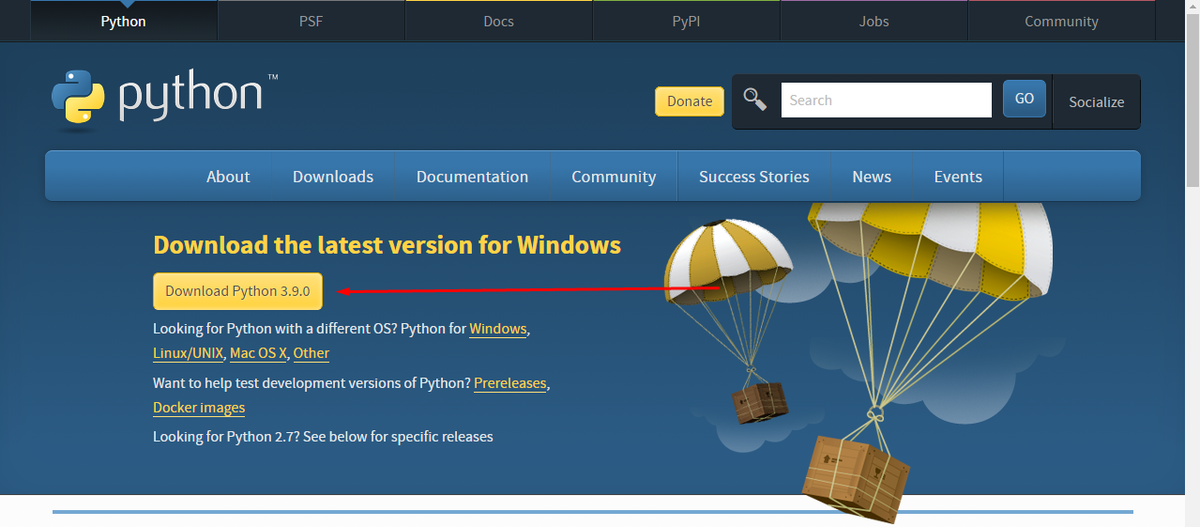
Task: Focus the Search input field
Action: [886, 100]
